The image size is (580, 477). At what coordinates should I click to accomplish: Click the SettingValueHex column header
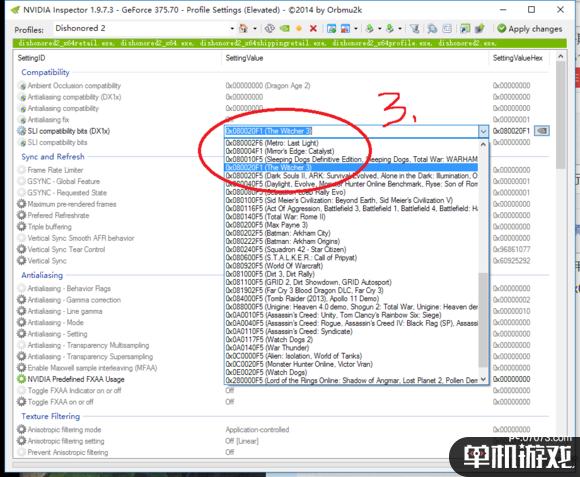coord(517,58)
